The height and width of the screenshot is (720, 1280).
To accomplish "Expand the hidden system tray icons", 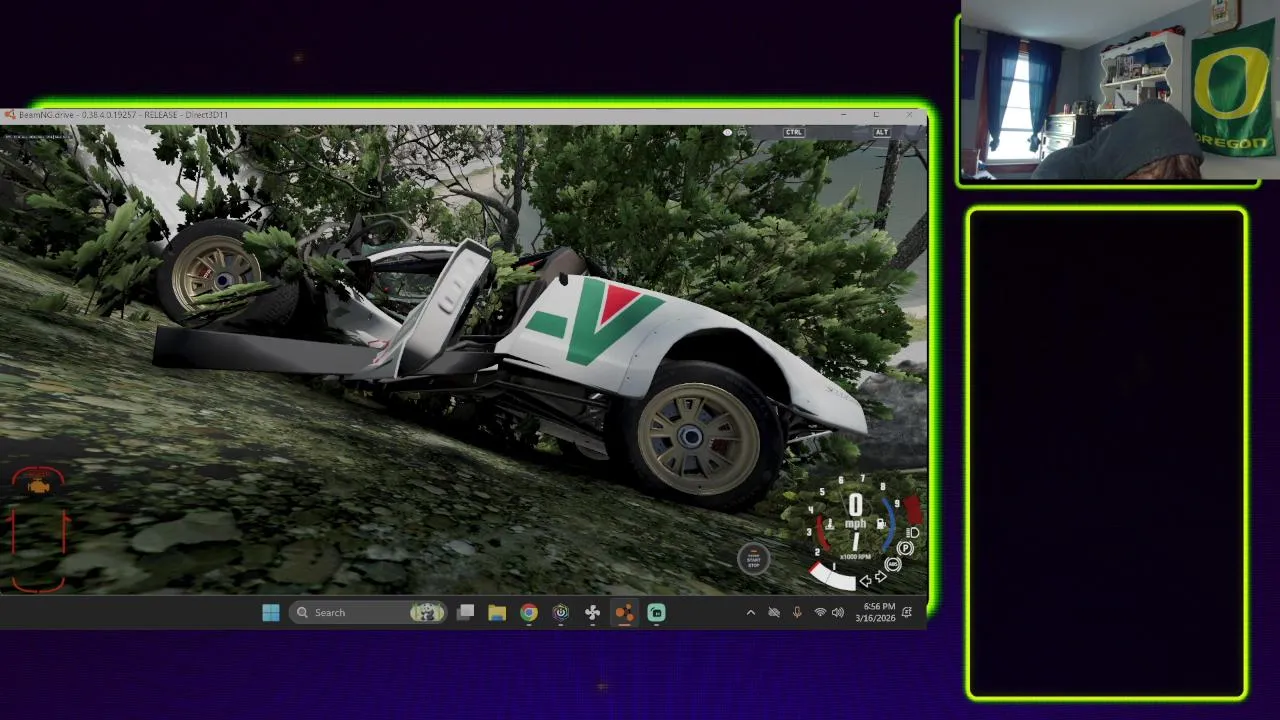I will [x=751, y=612].
